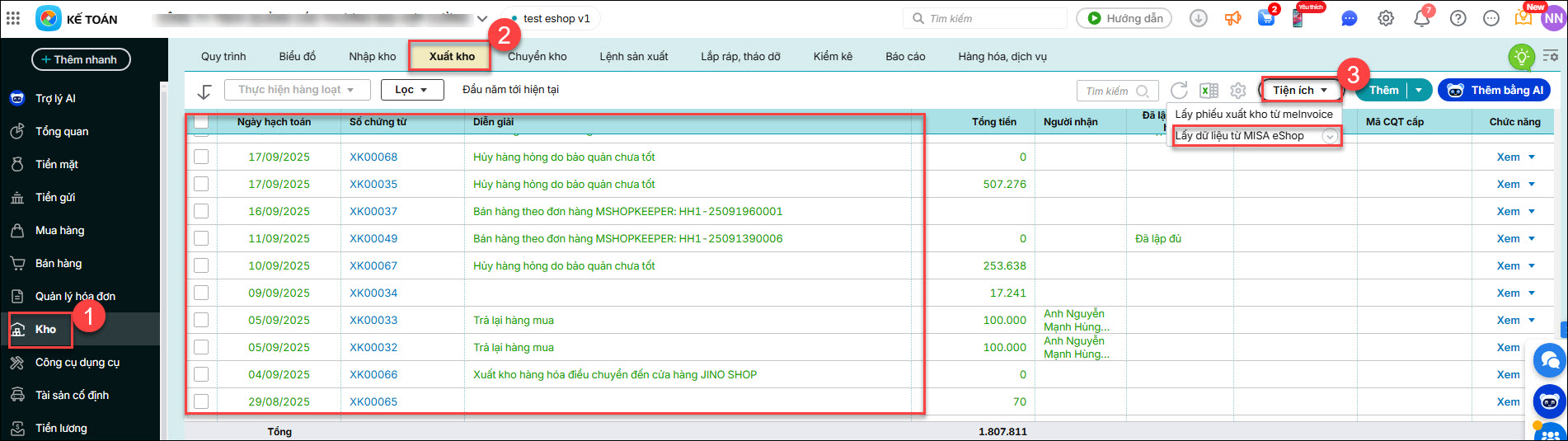Click the help question mark icon

[1458, 18]
